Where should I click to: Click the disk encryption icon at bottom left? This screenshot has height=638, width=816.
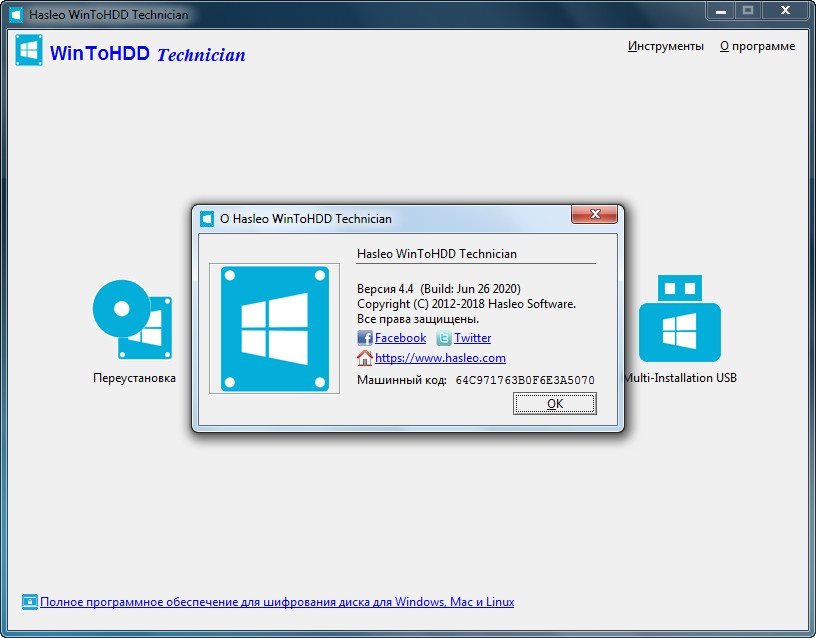pyautogui.click(x=29, y=602)
